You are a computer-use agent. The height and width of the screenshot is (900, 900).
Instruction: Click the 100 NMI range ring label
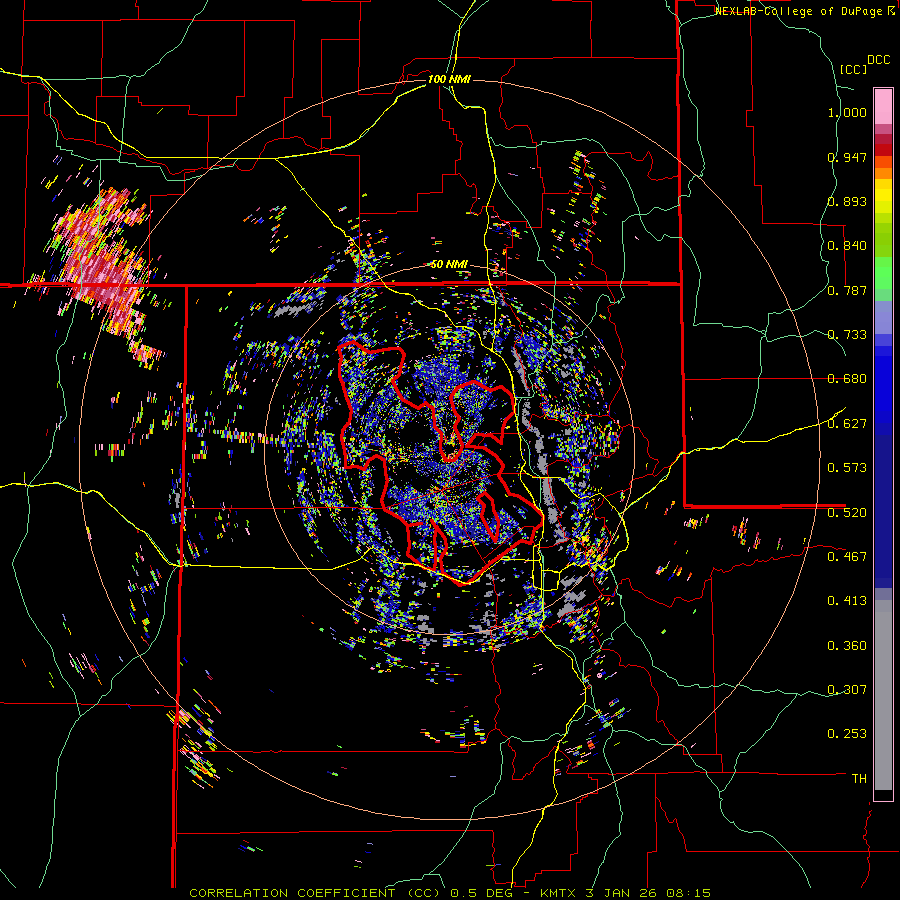coord(449,79)
